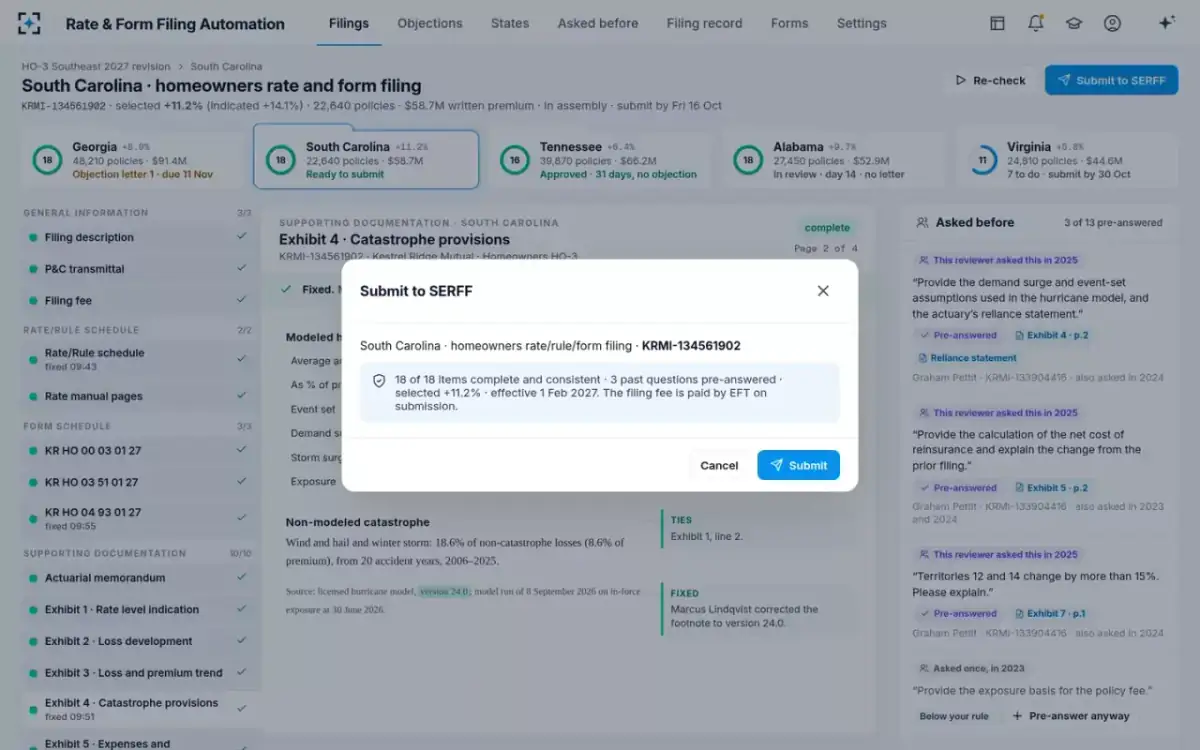Viewport: 1200px width, 750px height.
Task: Switch to the Filings tab
Action: click(349, 23)
